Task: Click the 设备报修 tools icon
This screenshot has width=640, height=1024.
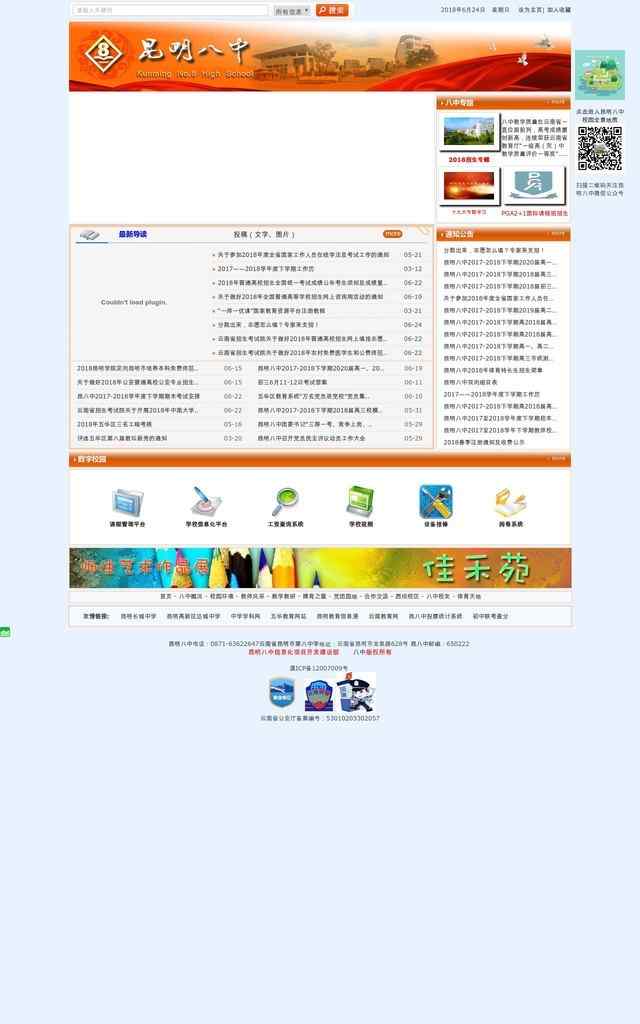Action: pyautogui.click(x=436, y=502)
